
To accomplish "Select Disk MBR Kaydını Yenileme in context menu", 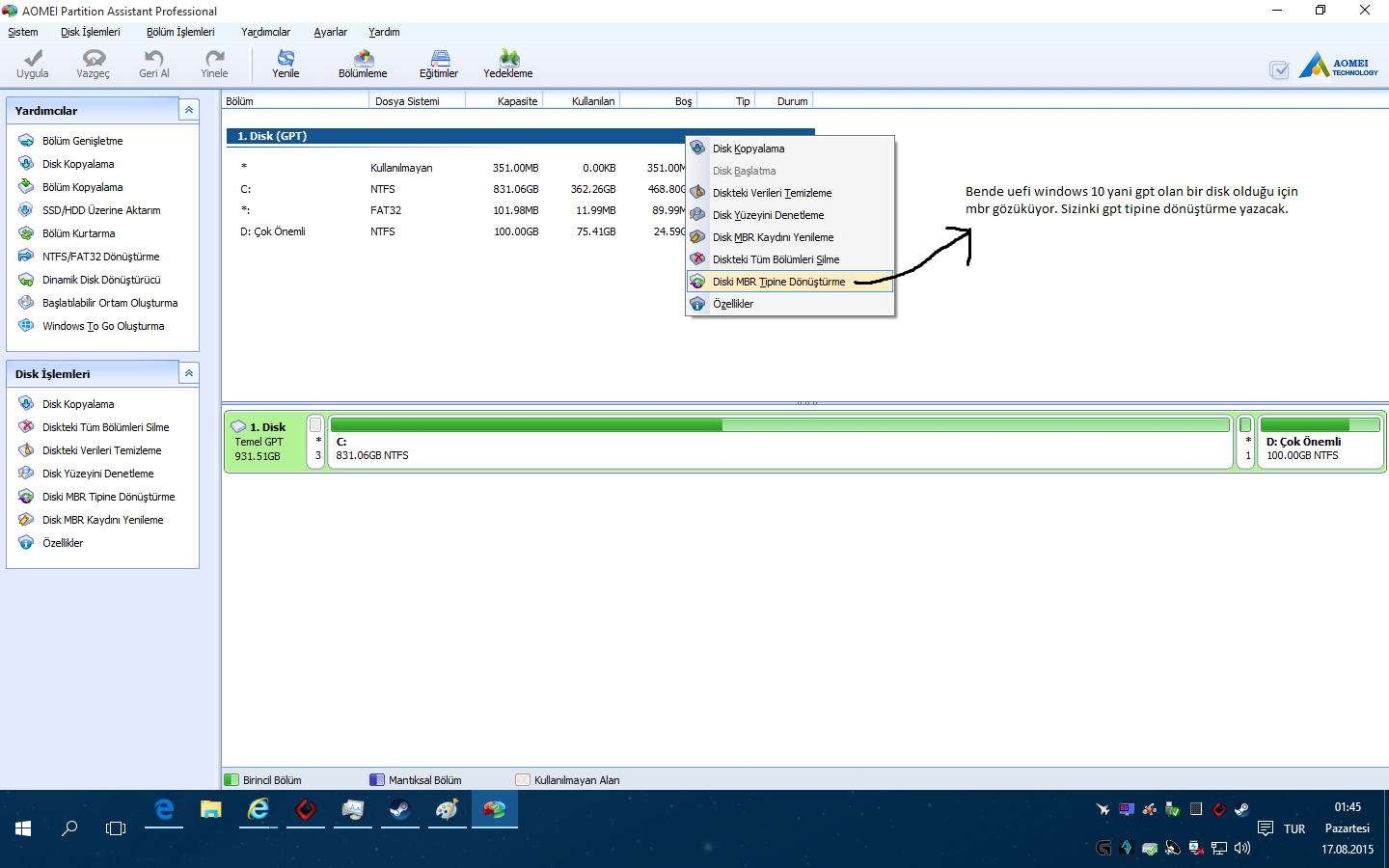I will tap(790, 237).
